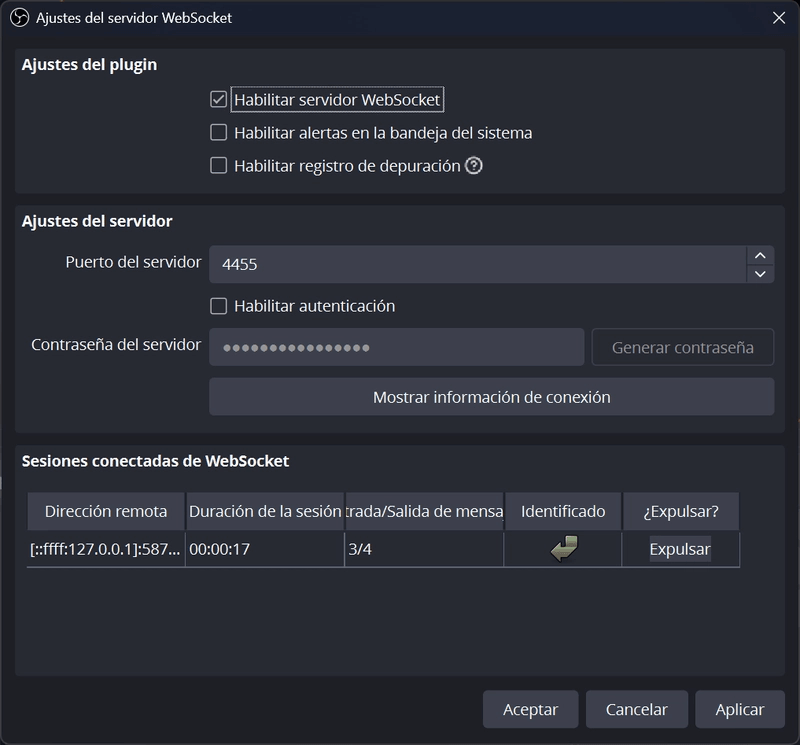Confirm with the Aceptar button
The image size is (800, 745).
point(531,709)
